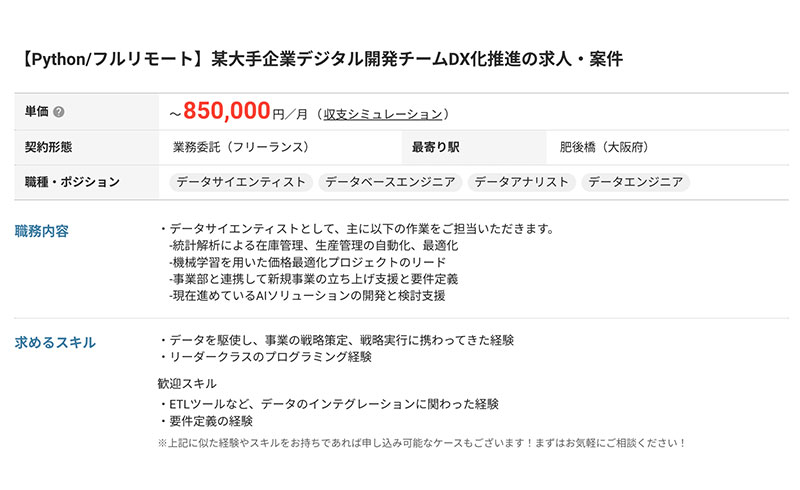The image size is (800, 490).
Task: Click the 肥後橋（大阪府） station text
Action: (x=604, y=147)
